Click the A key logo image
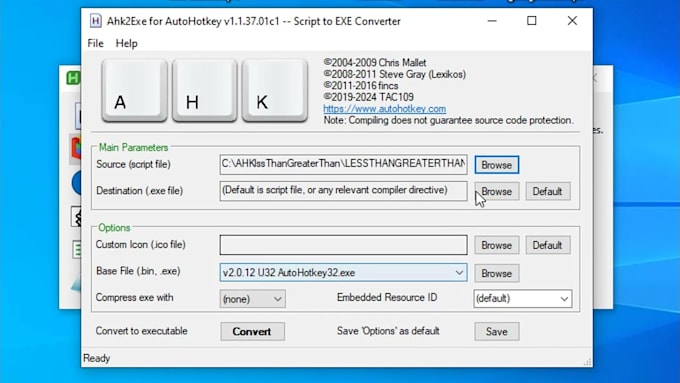680x383 pixels. pyautogui.click(x=134, y=90)
